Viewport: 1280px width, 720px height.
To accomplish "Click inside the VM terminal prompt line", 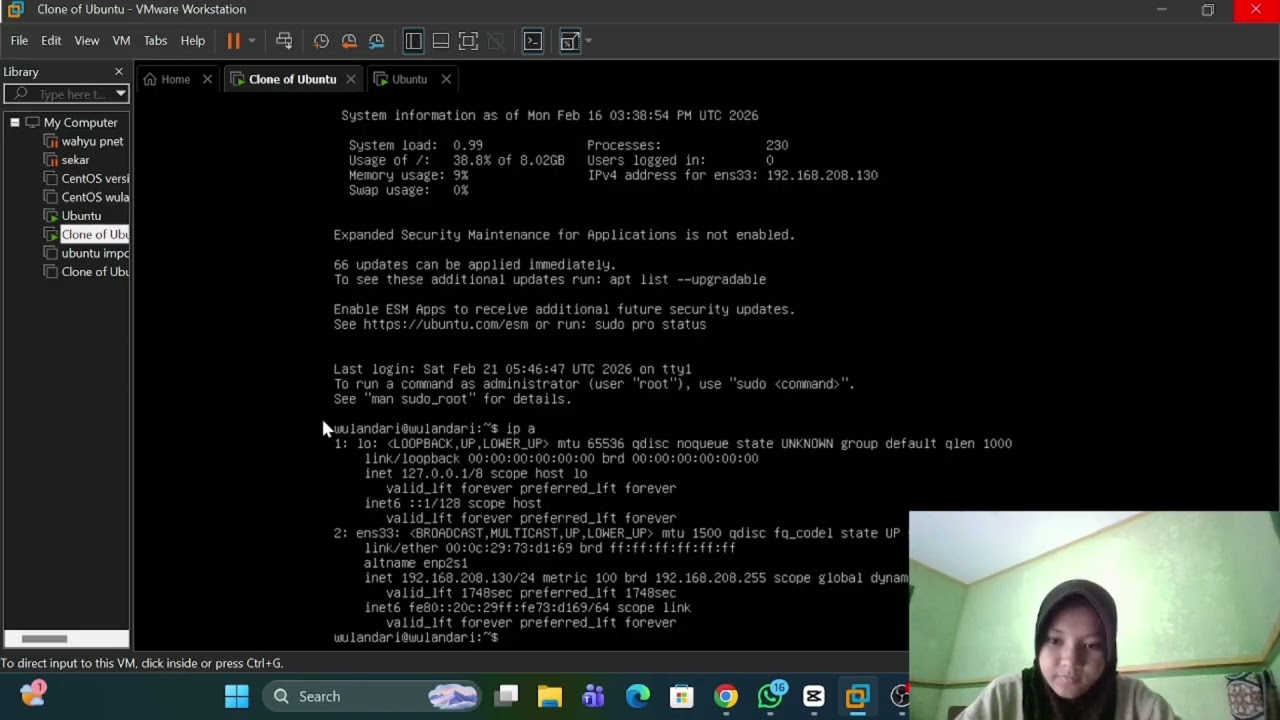I will click(415, 637).
